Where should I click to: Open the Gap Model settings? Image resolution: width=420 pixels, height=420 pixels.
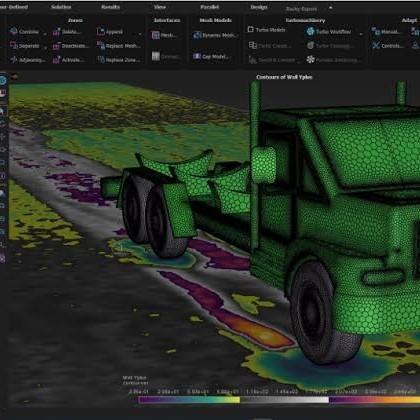[211, 57]
